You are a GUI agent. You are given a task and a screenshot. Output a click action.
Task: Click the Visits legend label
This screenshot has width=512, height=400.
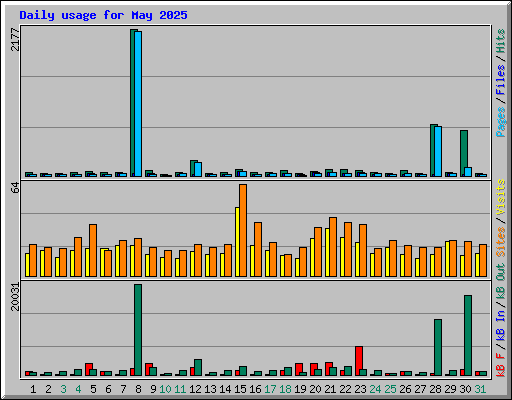pyautogui.click(x=501, y=197)
